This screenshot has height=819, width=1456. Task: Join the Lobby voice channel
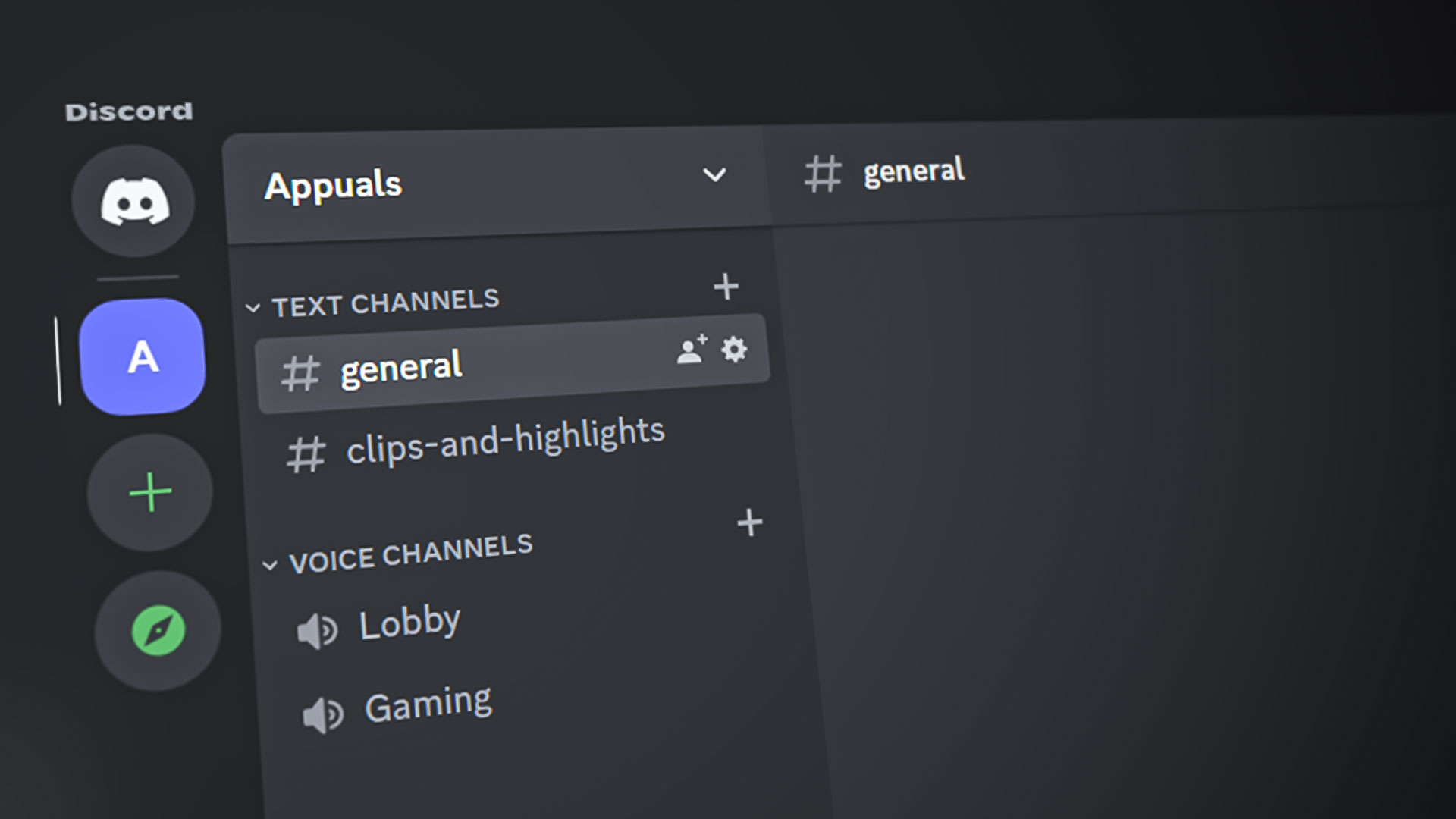(409, 621)
